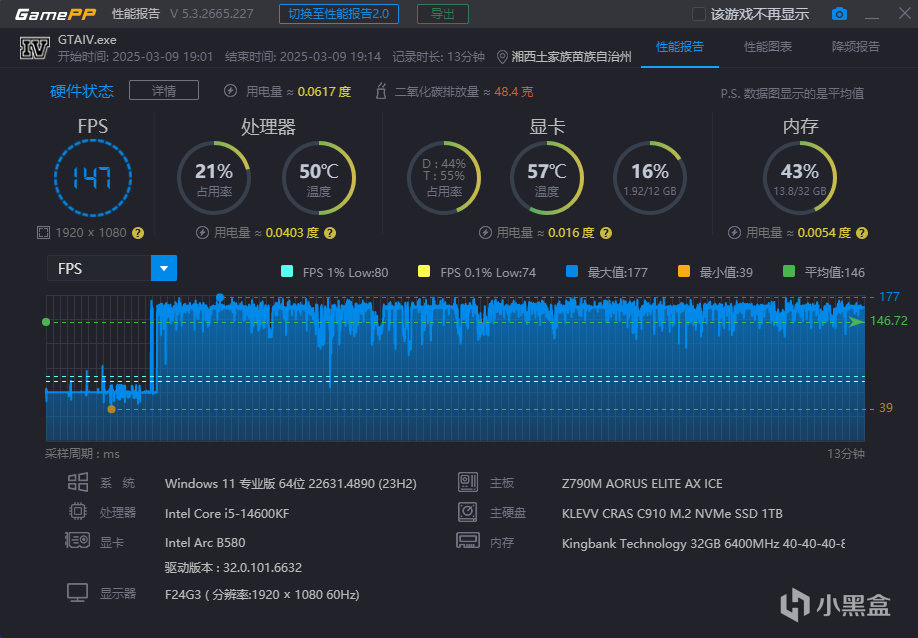The width and height of the screenshot is (918, 638).
Task: Click the average value green swatch
Action: pos(789,271)
